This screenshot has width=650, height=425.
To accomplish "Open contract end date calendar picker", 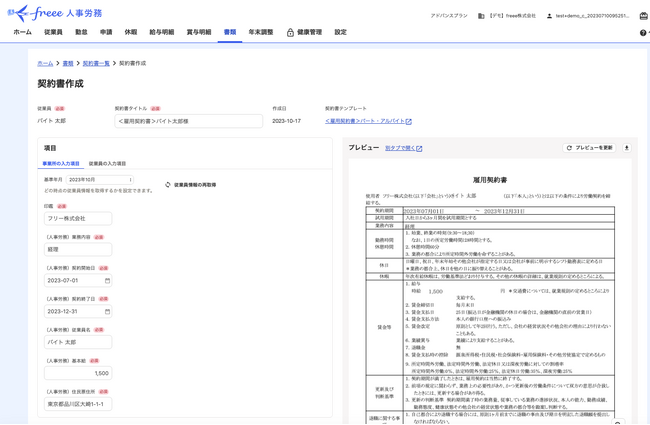I will click(107, 312).
